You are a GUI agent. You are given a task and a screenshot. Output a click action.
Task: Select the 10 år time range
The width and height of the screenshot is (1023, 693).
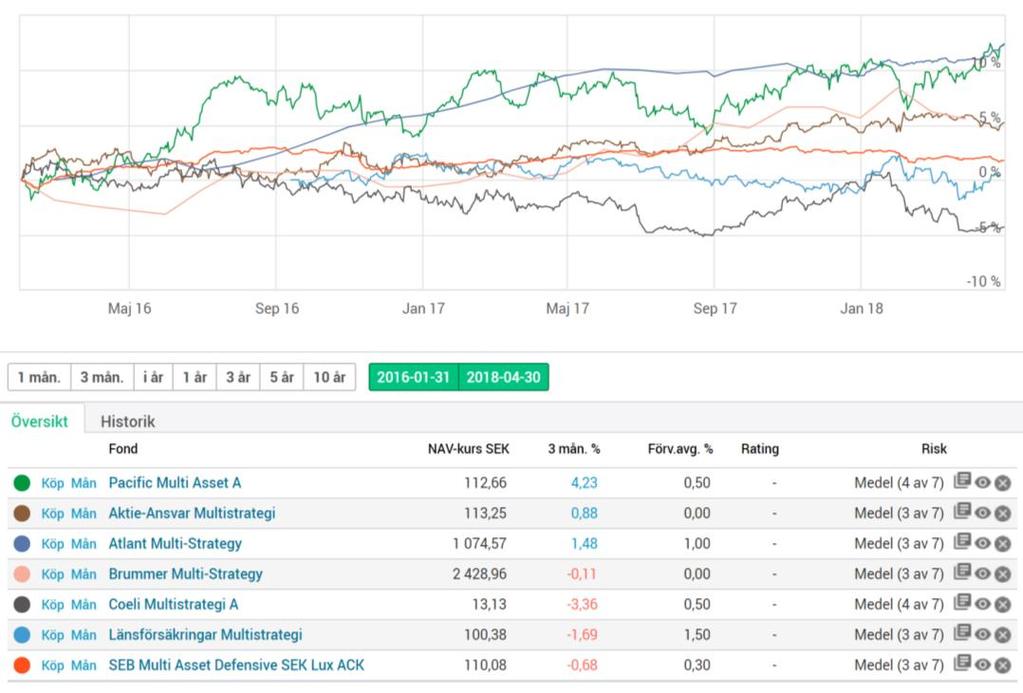[329, 377]
